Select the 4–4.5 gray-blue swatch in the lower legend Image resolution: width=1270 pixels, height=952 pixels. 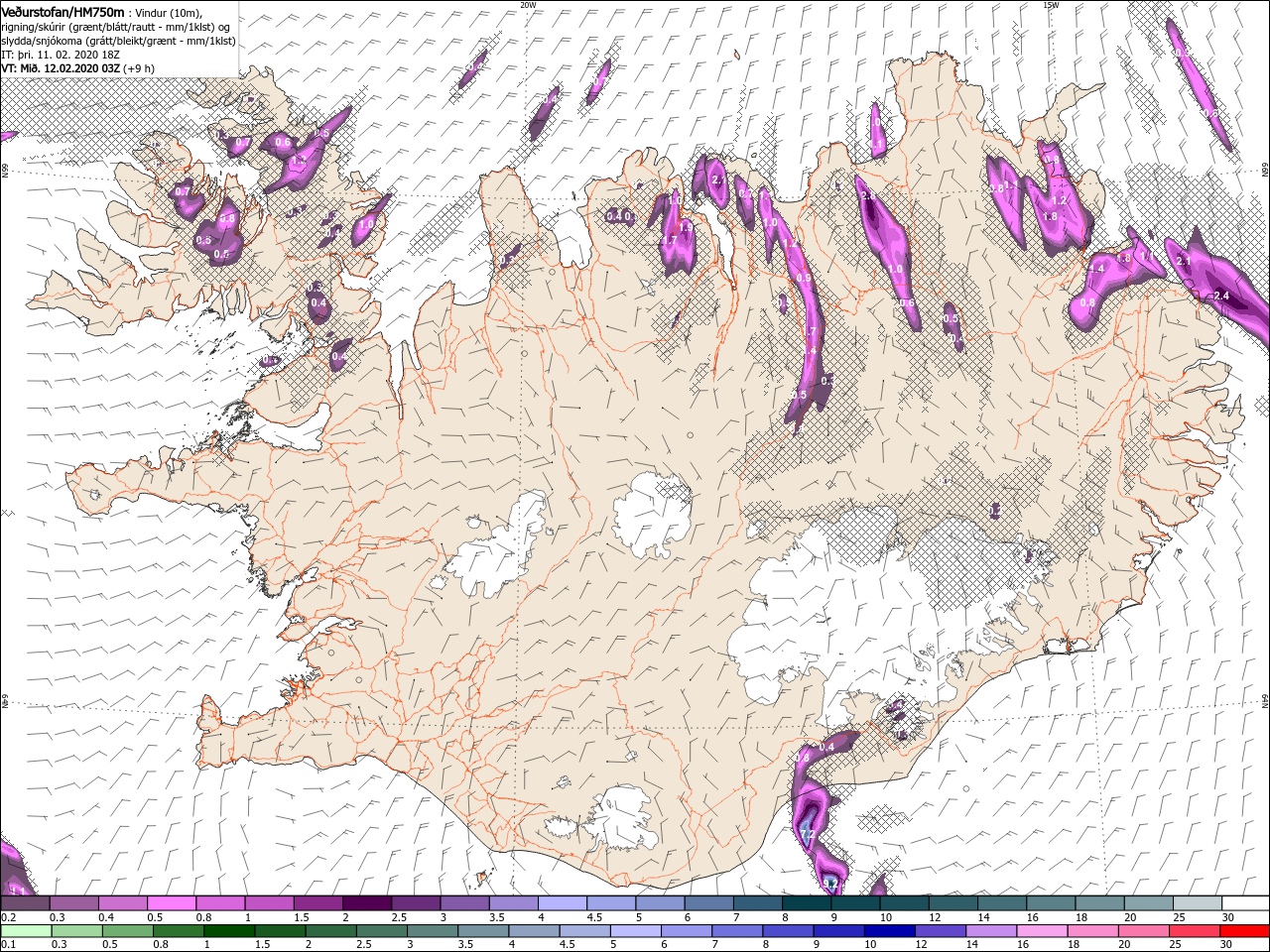click(x=532, y=931)
